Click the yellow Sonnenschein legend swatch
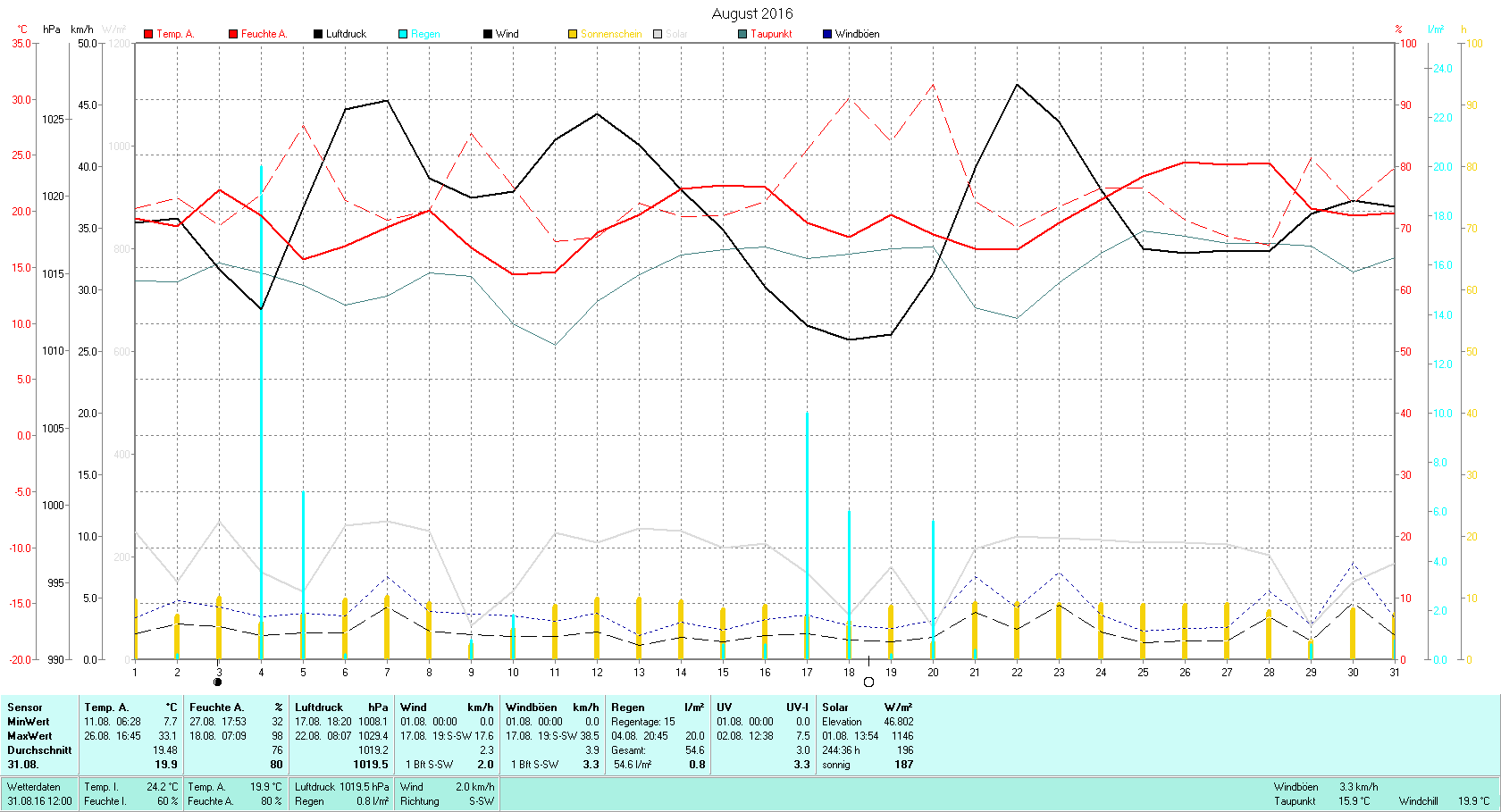The image size is (1501, 812). pos(573,34)
